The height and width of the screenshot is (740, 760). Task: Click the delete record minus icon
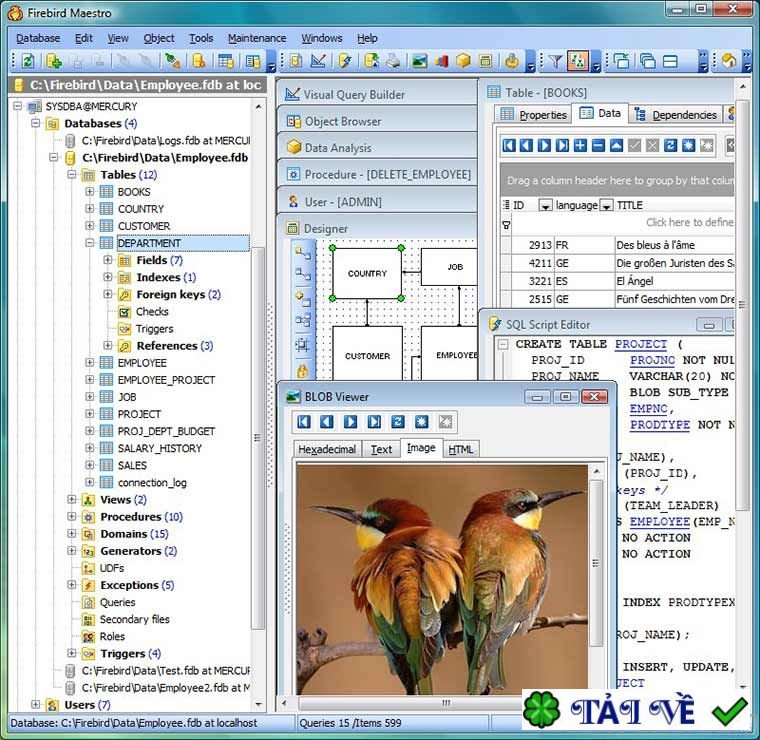click(598, 146)
